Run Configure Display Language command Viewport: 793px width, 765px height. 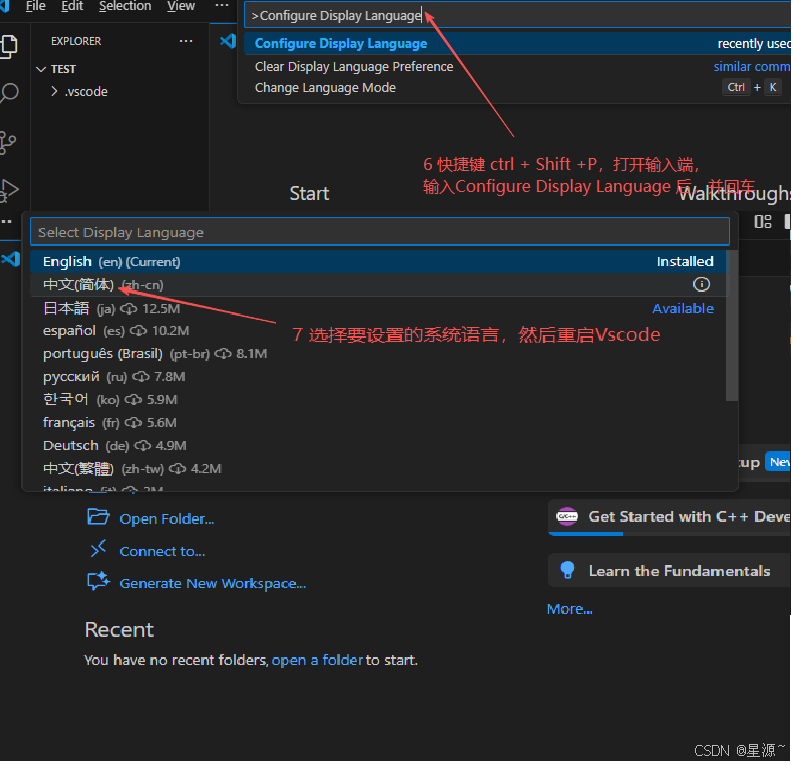point(517,43)
